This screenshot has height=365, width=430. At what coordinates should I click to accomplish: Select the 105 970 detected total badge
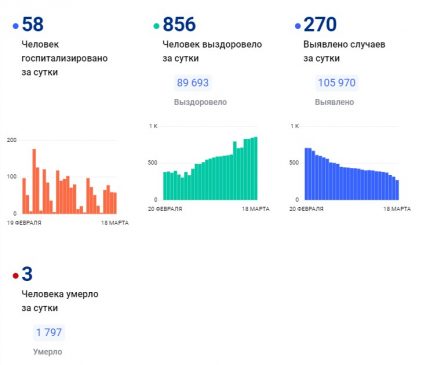337,83
